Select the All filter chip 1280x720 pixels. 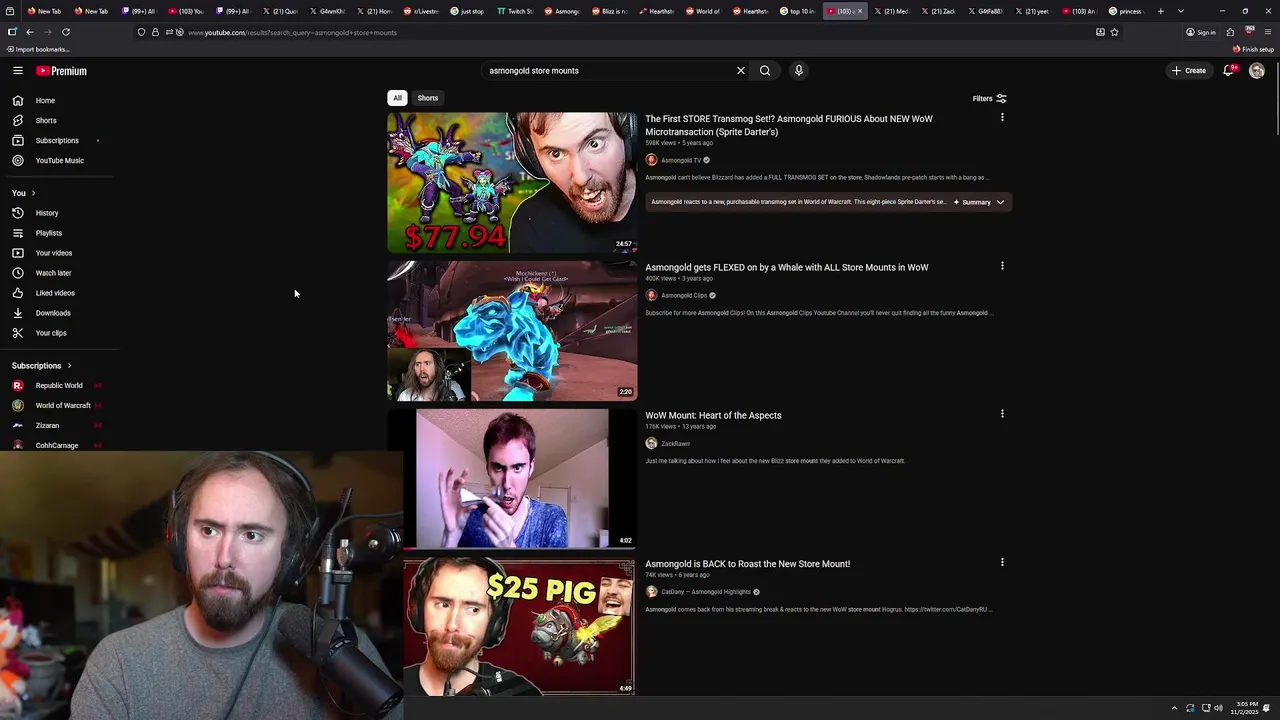(x=397, y=98)
